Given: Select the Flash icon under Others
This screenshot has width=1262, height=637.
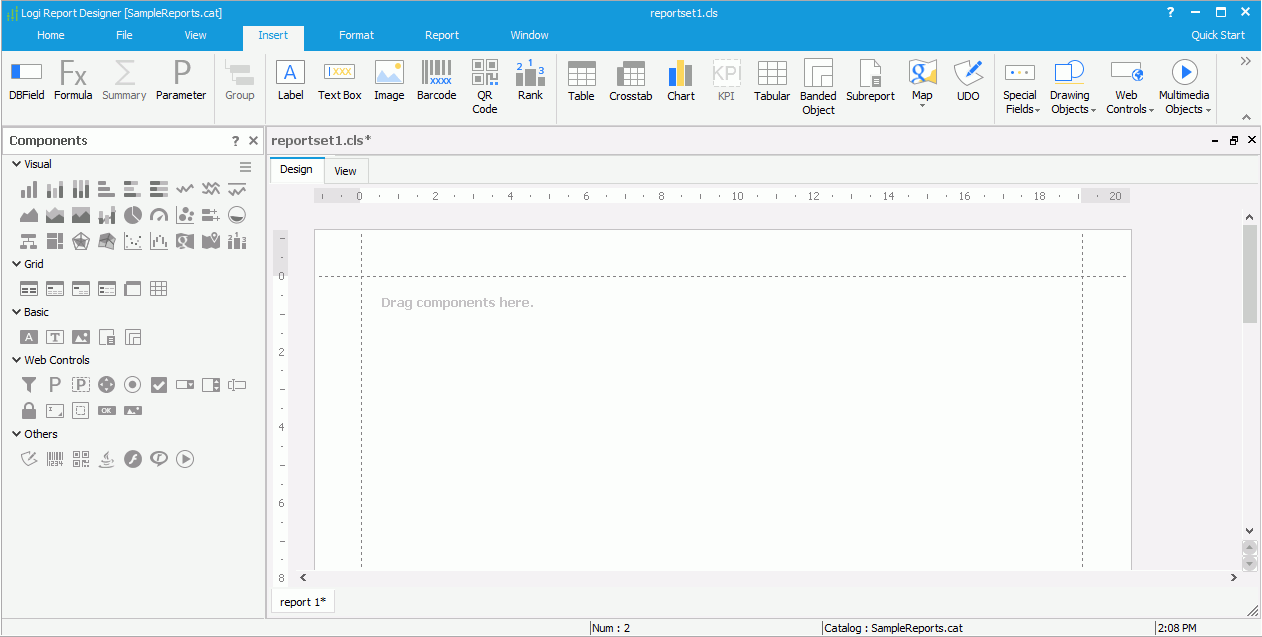Looking at the screenshot, I should click(133, 459).
